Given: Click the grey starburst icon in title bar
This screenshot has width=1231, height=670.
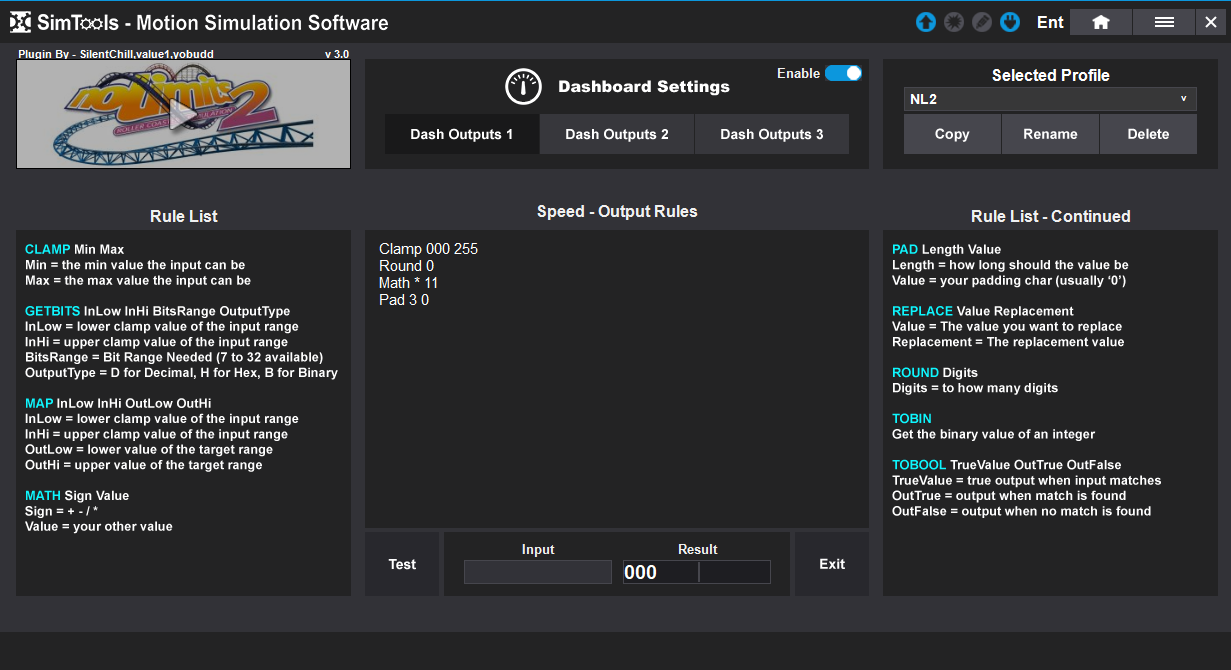Looking at the screenshot, I should click(954, 22).
